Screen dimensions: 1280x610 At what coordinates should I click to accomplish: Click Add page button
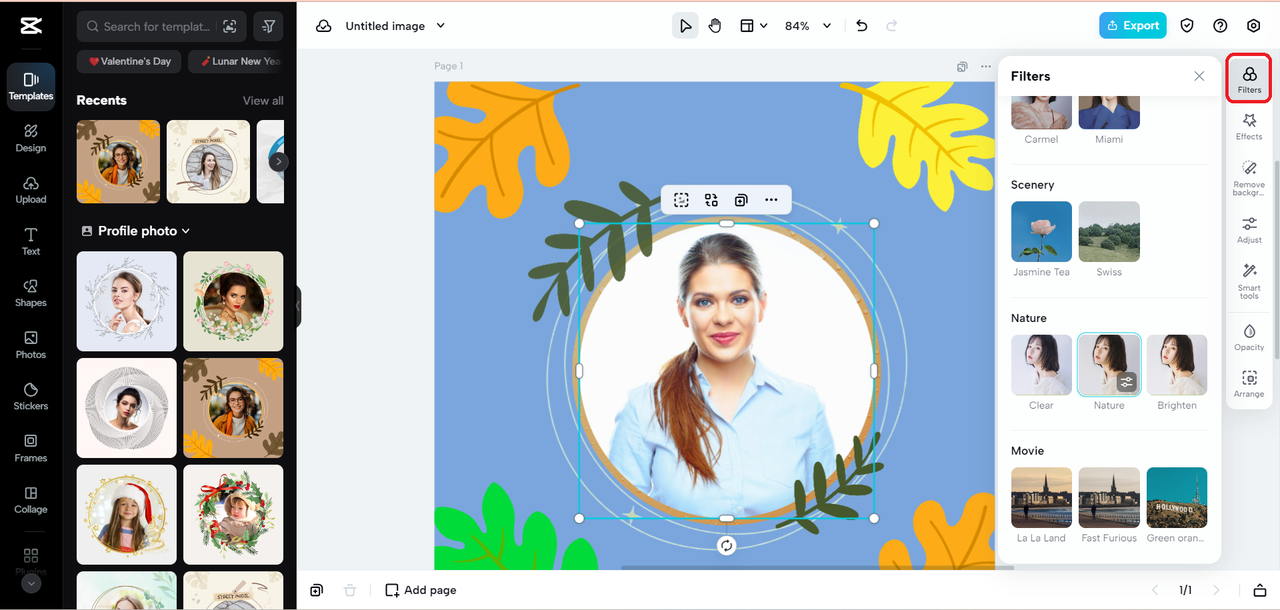[x=421, y=590]
